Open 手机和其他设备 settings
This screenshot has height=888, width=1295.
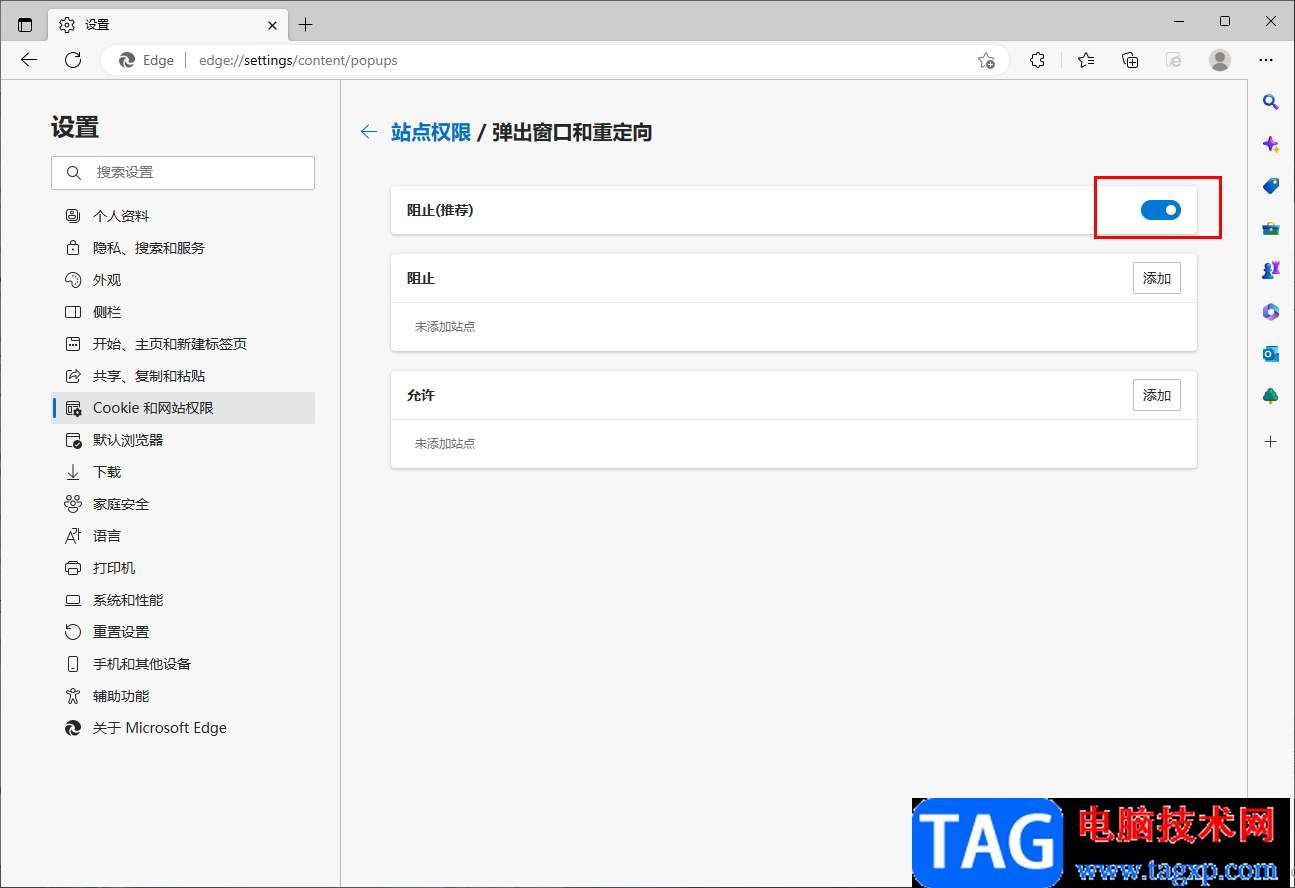click(x=183, y=664)
